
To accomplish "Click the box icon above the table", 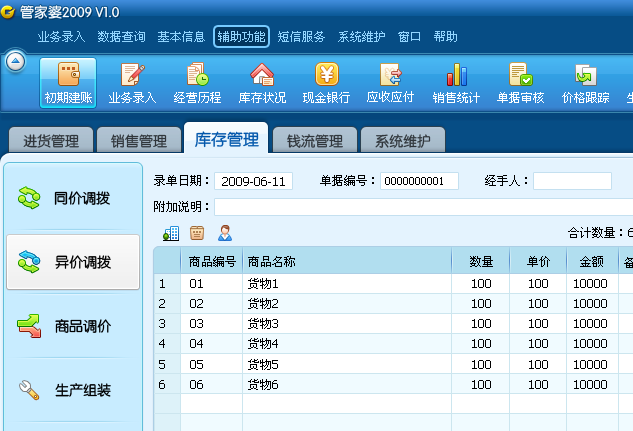I will tap(197, 233).
